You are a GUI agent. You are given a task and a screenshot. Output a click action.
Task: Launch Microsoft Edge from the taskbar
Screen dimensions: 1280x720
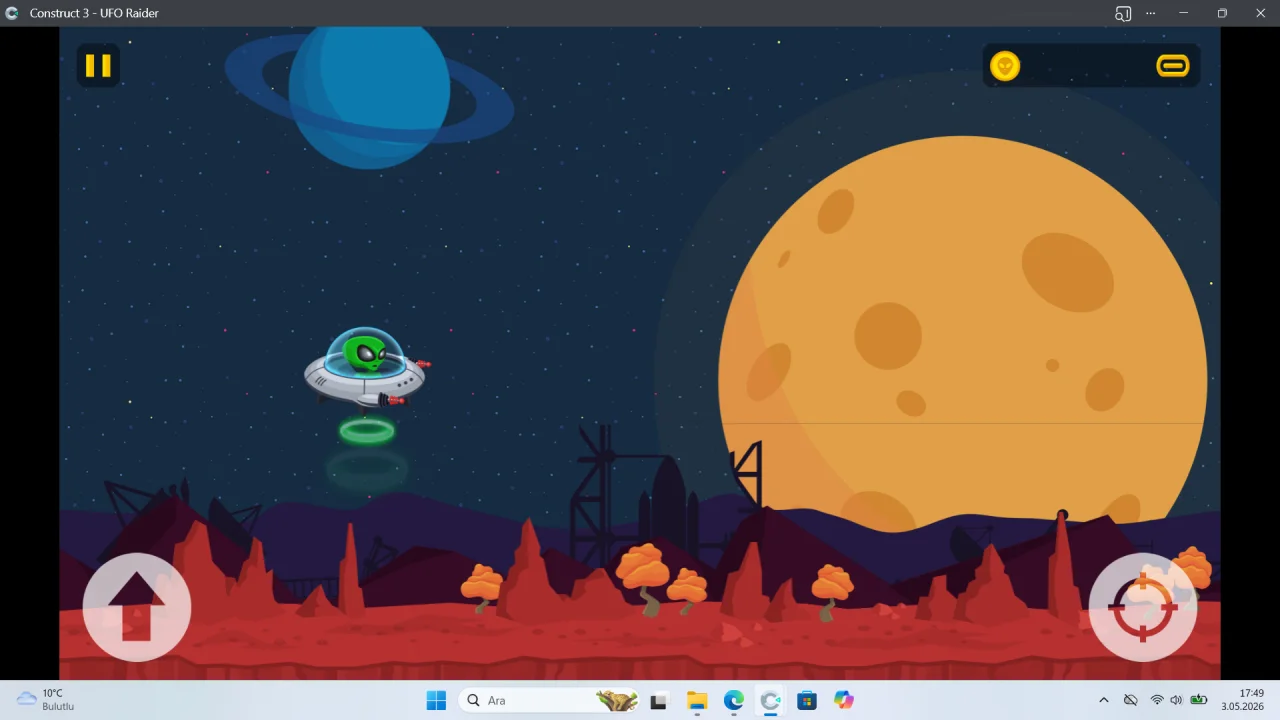tap(734, 700)
